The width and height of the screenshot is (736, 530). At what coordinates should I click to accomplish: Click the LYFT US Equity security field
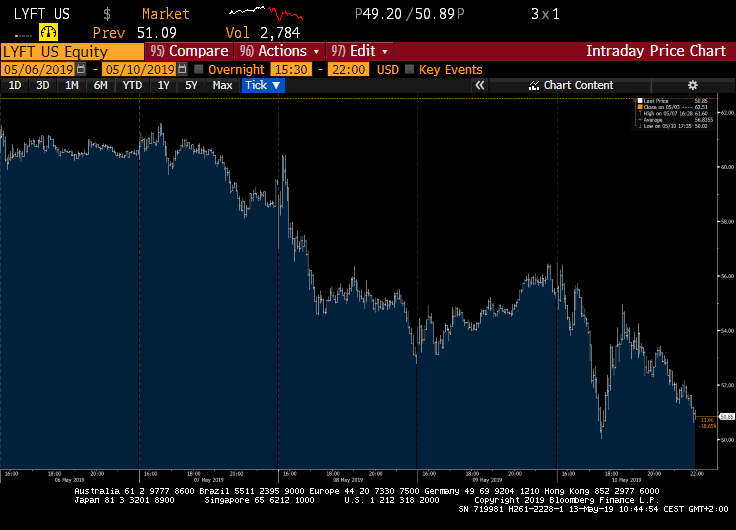click(x=72, y=51)
